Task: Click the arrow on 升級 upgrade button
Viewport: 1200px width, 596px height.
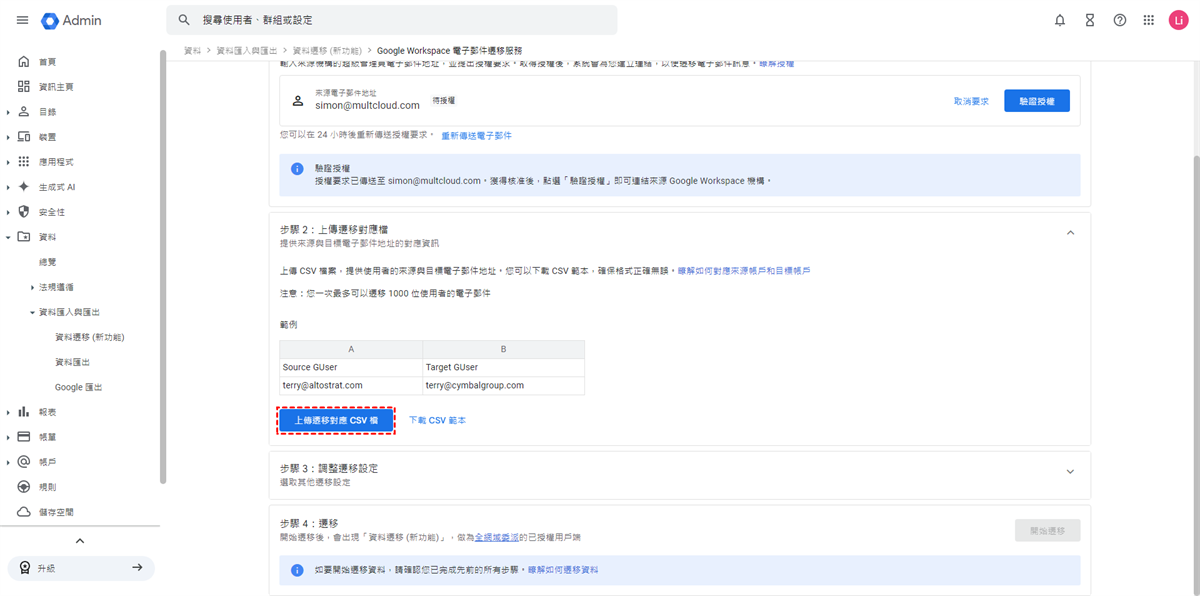Action: click(x=137, y=568)
